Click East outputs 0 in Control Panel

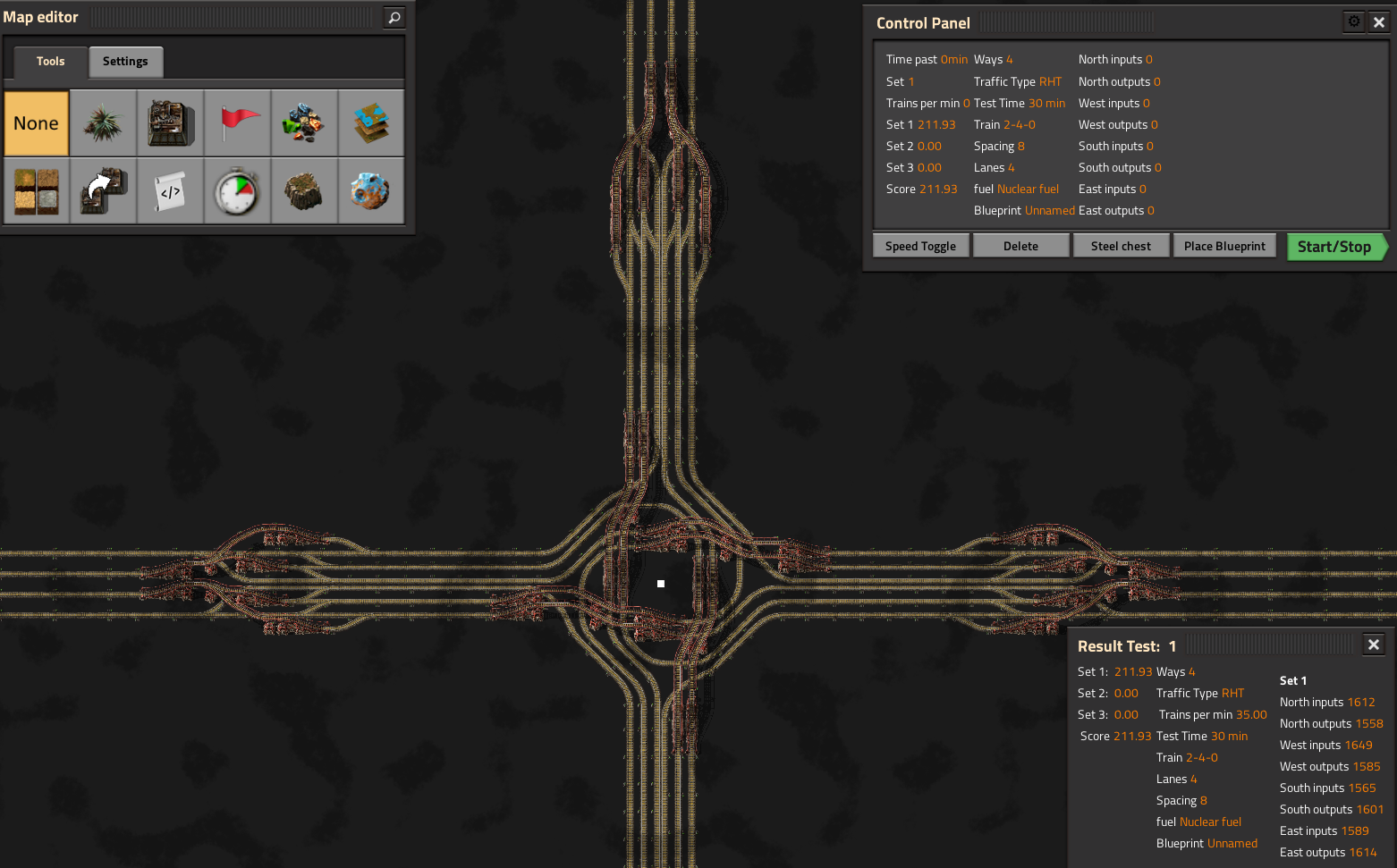(1116, 211)
